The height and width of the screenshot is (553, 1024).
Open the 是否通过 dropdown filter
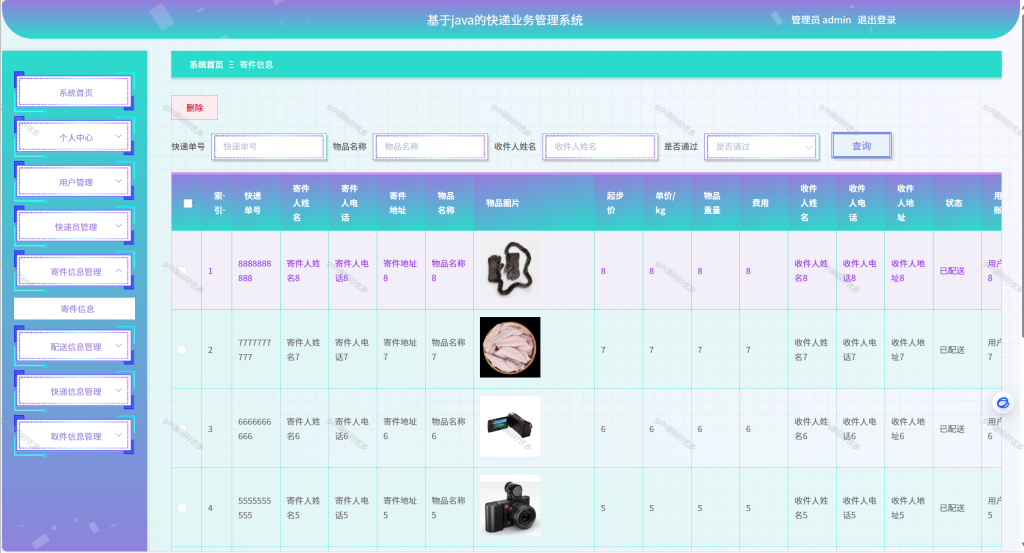pyautogui.click(x=761, y=147)
